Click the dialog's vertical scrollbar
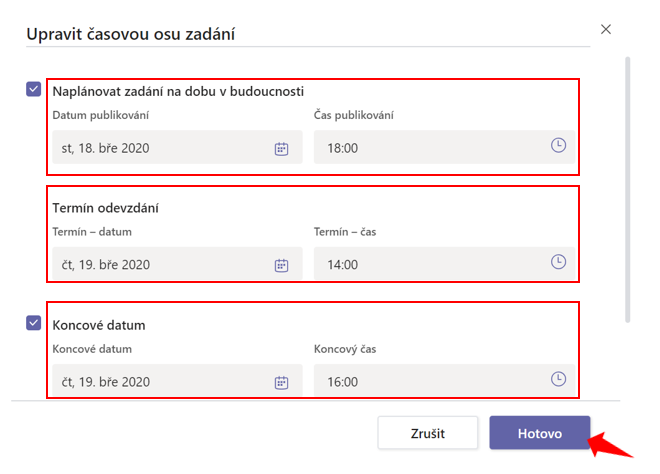 [x=628, y=189]
